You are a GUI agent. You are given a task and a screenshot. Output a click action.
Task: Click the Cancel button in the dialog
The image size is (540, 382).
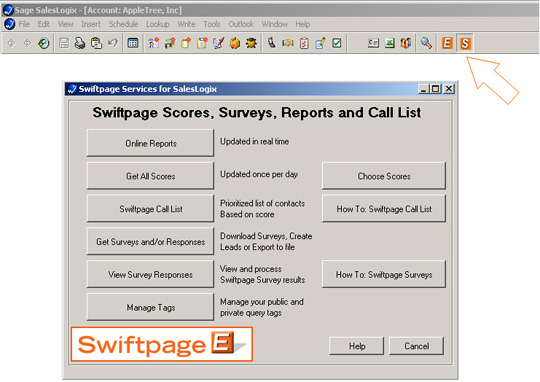(x=416, y=346)
